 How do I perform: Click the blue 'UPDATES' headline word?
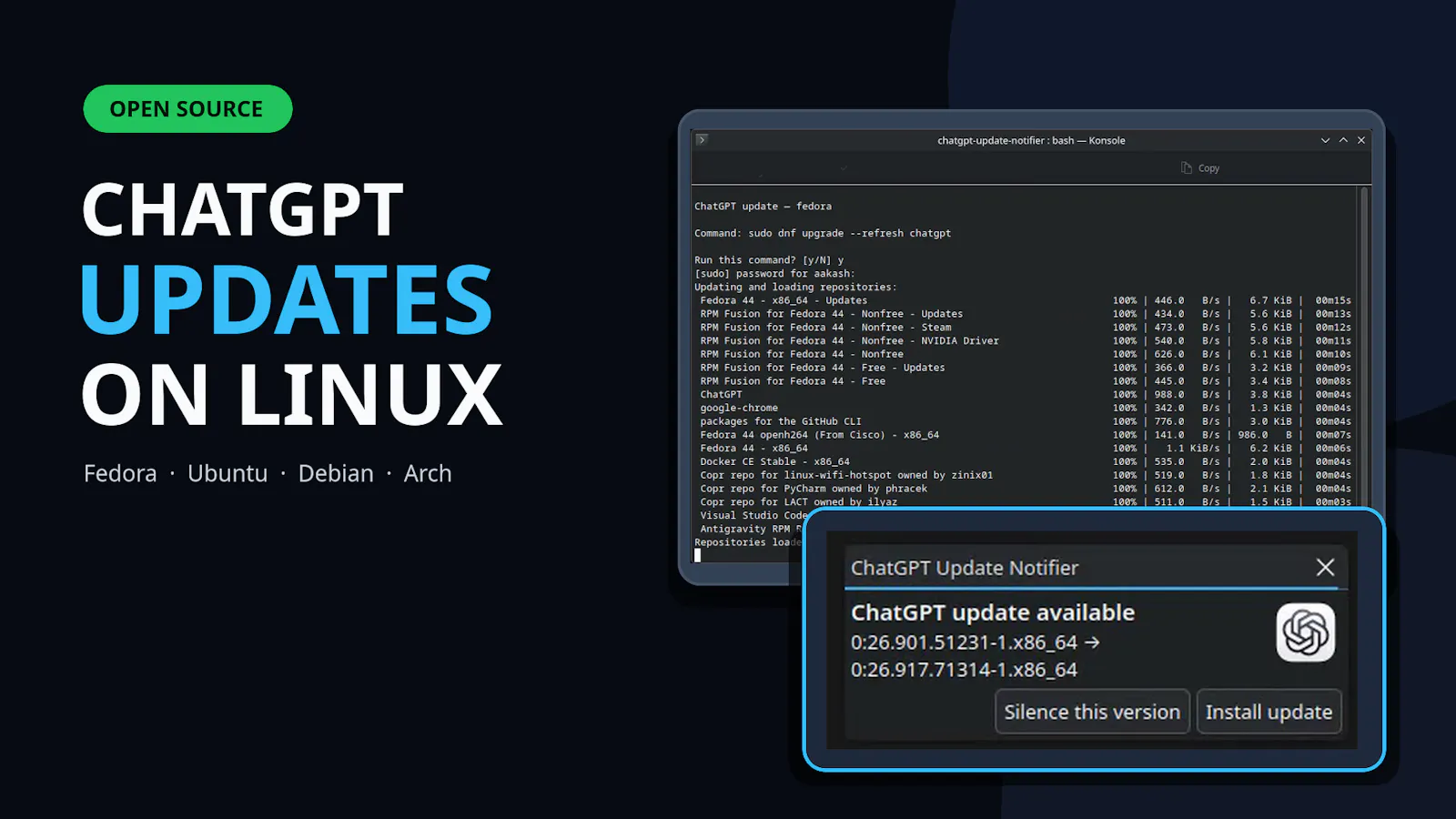coord(287,299)
